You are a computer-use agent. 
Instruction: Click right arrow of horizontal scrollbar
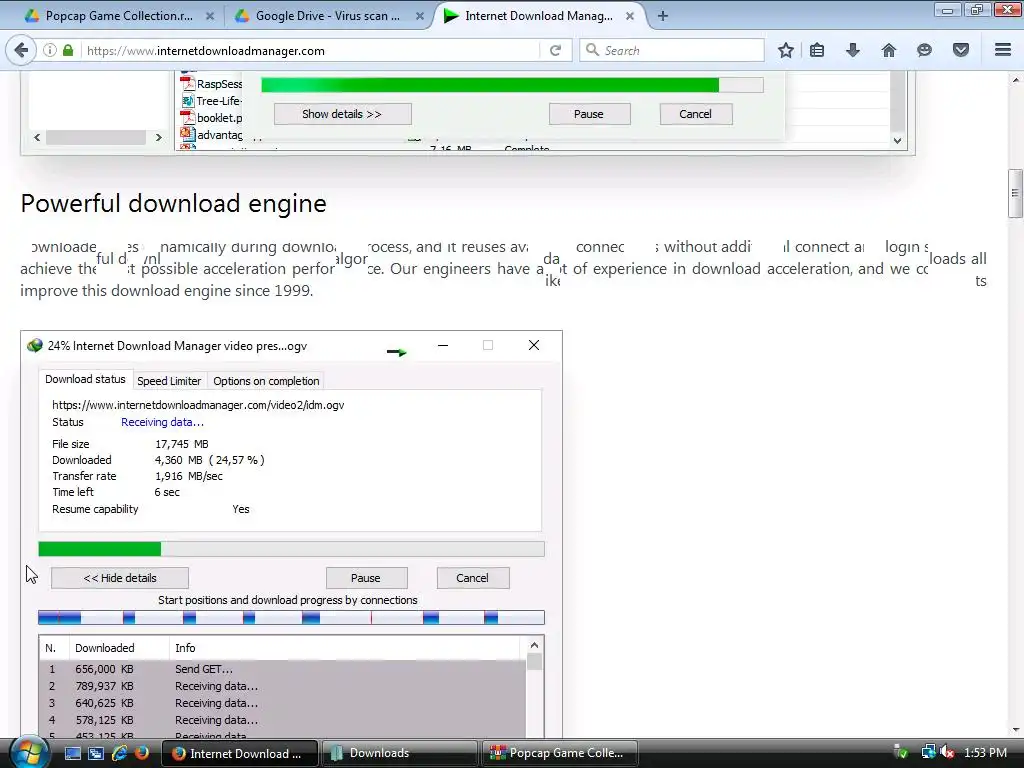158,137
